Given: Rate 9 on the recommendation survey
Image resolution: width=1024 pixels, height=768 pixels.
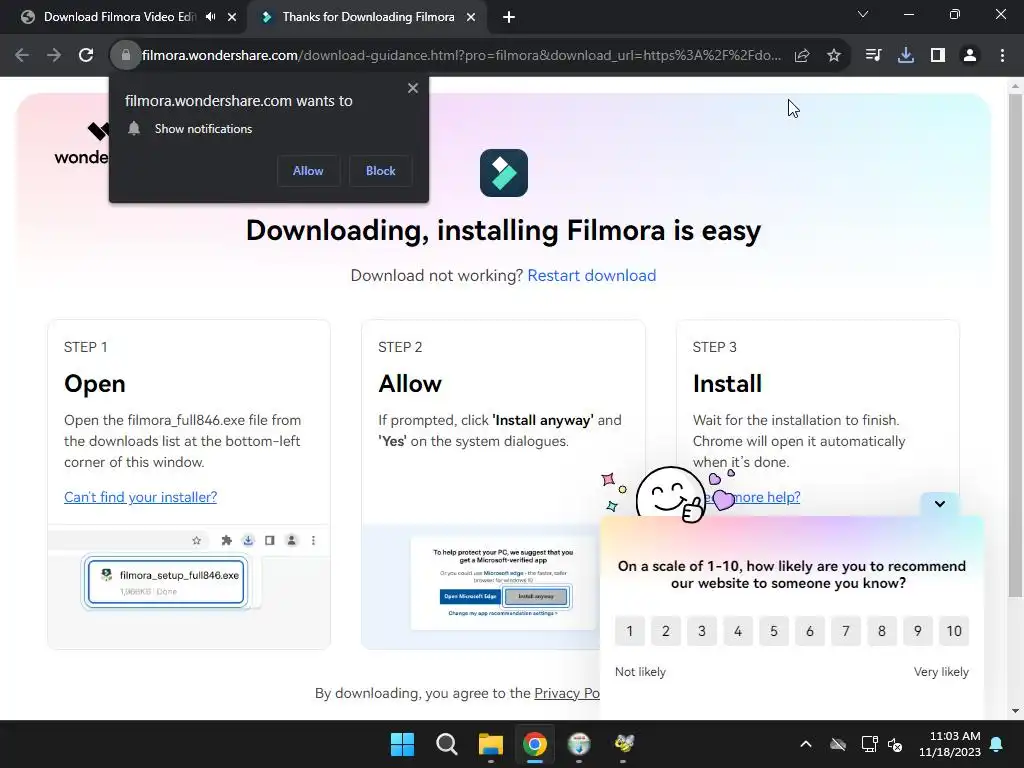Looking at the screenshot, I should click(918, 631).
